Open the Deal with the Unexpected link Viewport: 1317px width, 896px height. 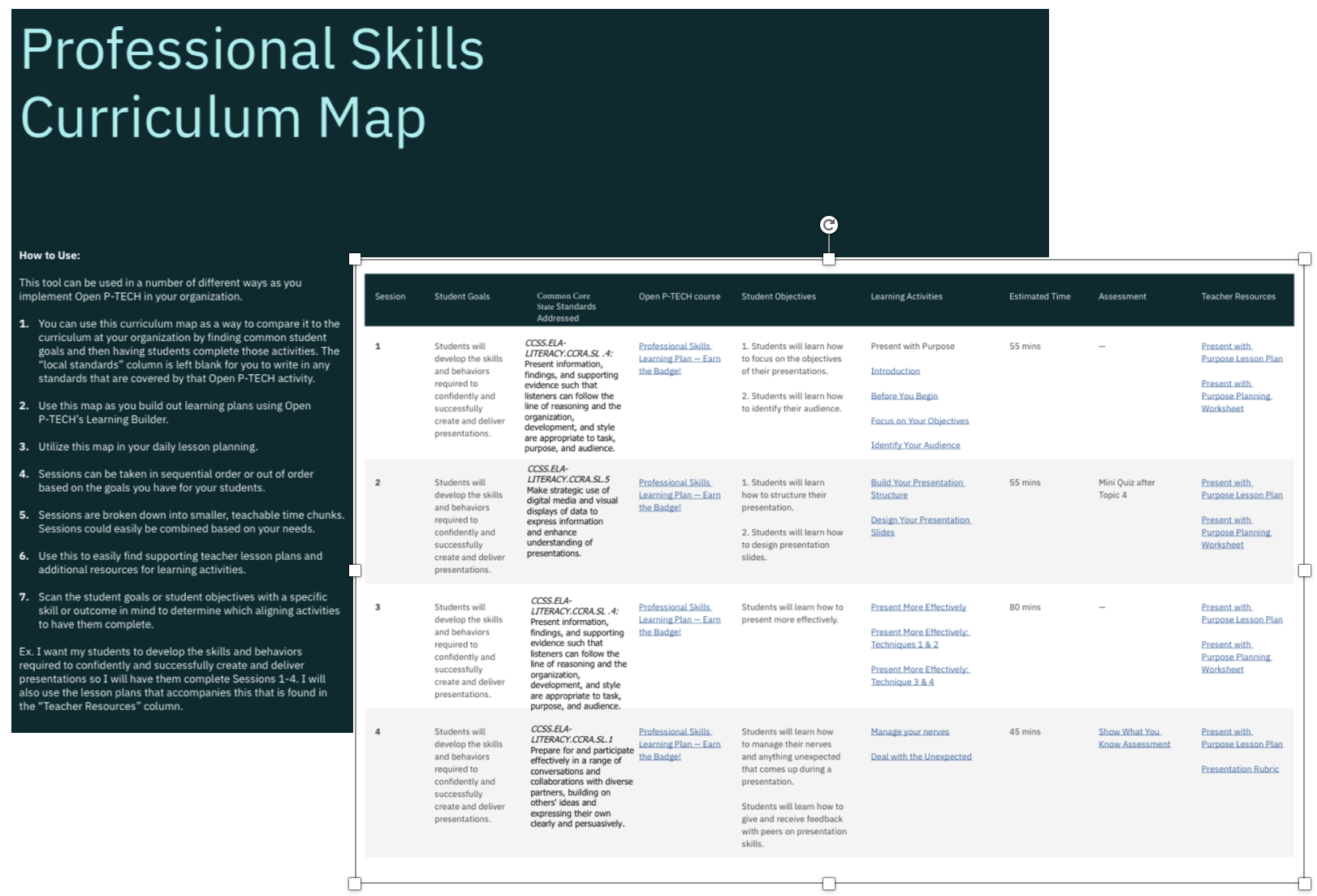coord(921,756)
